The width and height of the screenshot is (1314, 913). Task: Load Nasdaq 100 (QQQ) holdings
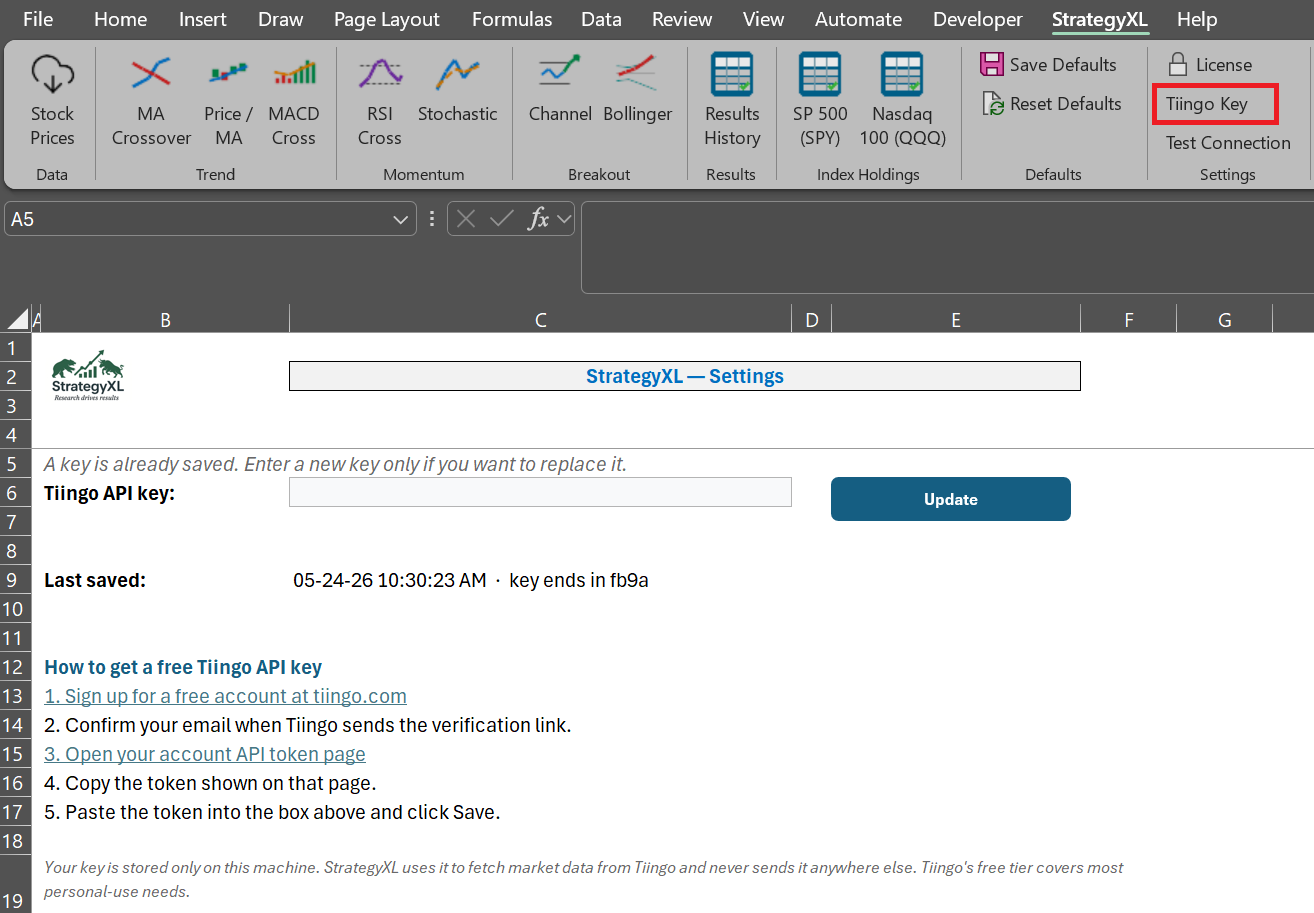902,100
